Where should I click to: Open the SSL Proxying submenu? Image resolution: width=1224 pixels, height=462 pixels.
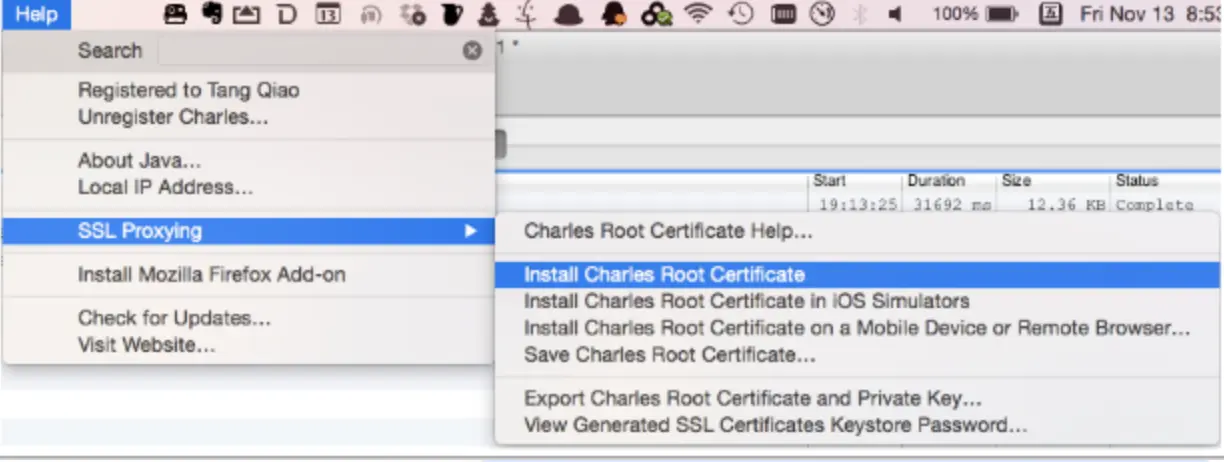click(x=248, y=231)
